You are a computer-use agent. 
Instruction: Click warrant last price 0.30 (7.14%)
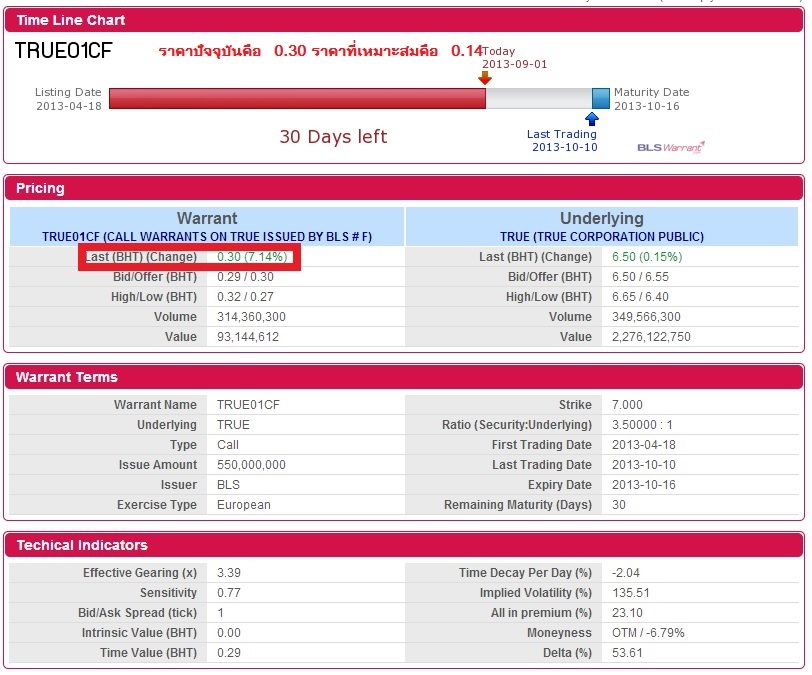click(252, 257)
